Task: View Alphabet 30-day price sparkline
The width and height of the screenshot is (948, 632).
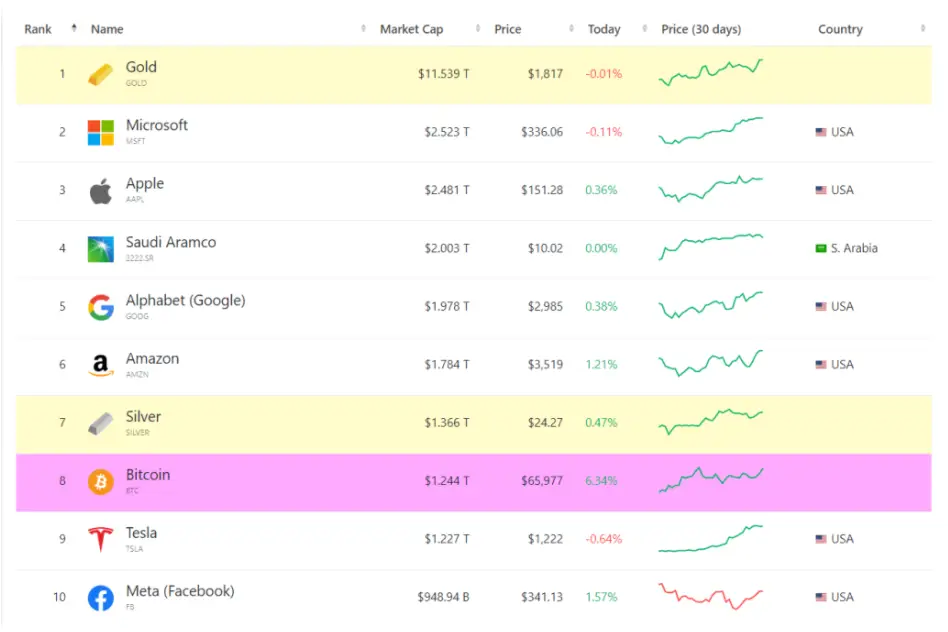Action: 710,305
